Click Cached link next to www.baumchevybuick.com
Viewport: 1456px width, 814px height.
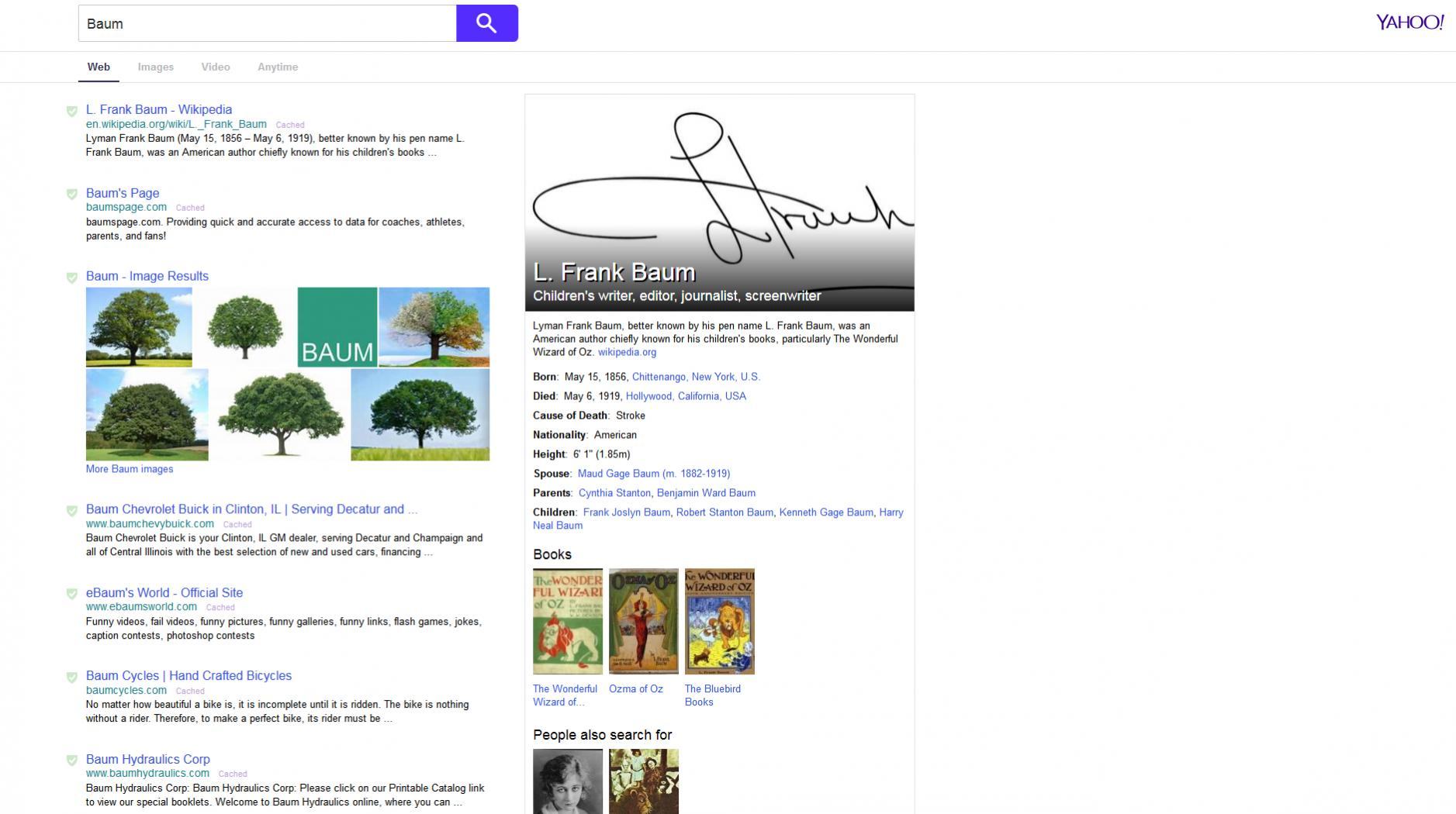click(237, 525)
